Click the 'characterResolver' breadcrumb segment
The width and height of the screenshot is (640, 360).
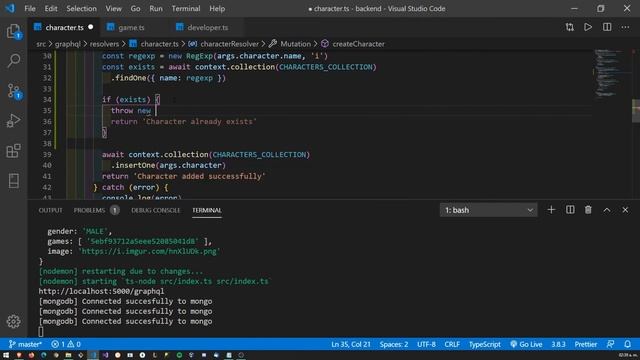tap(229, 44)
